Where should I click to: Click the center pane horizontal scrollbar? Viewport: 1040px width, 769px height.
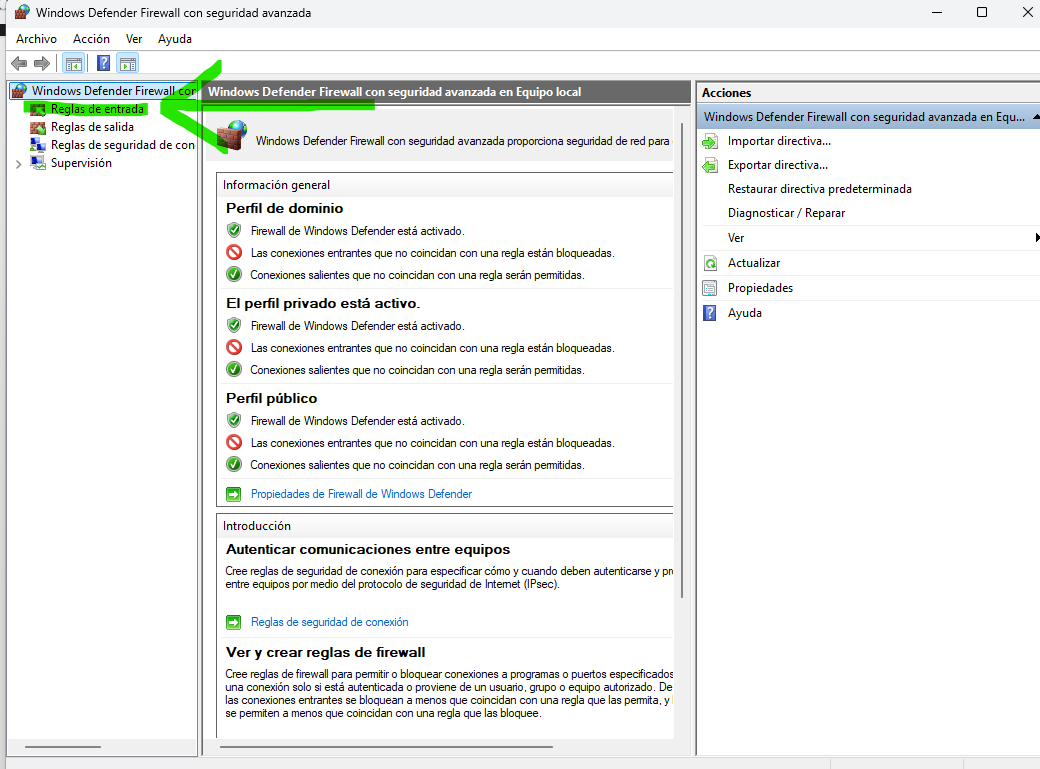point(386,747)
